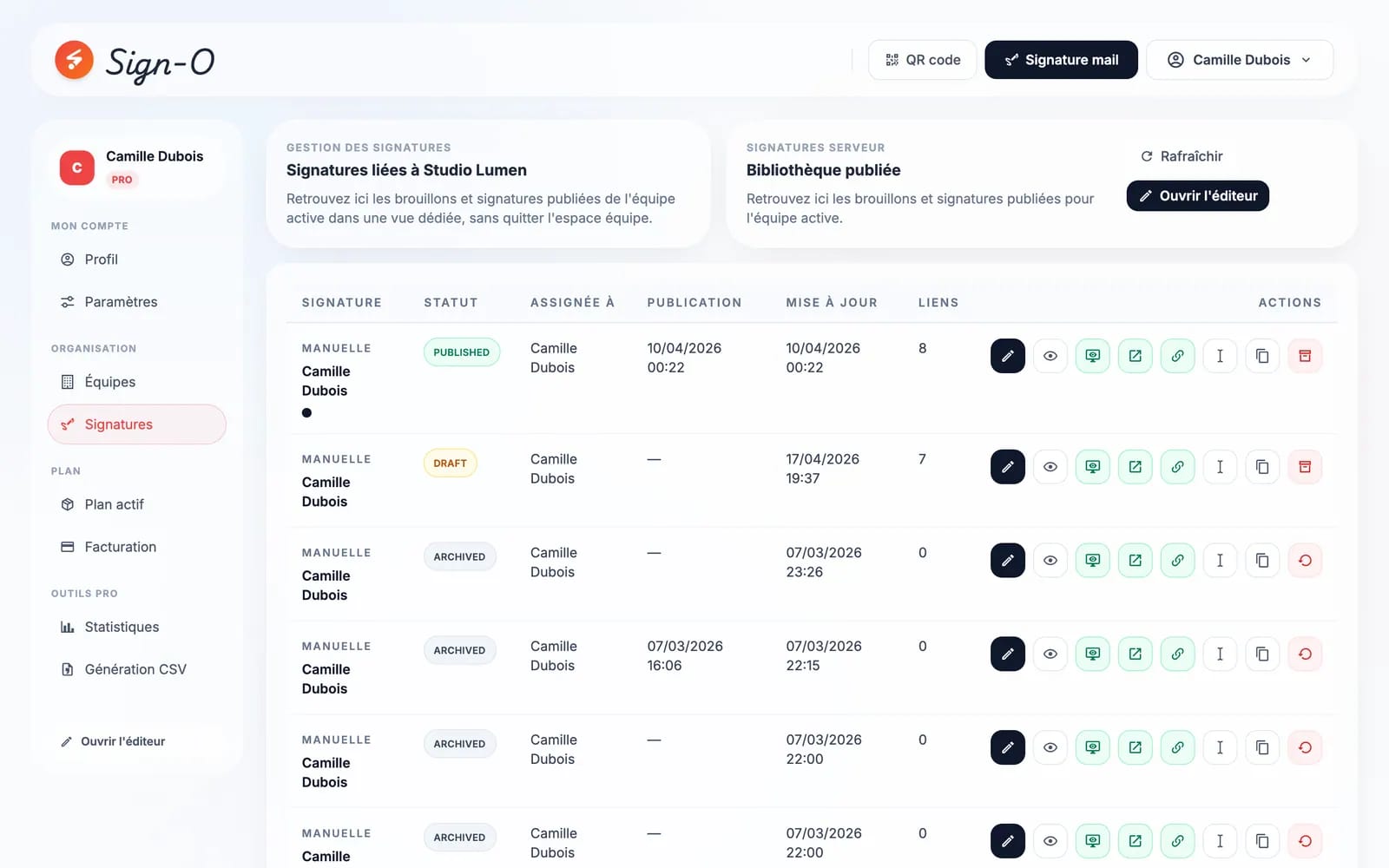Viewport: 1389px width, 868px height.
Task: Select Signatures in the sidebar
Action: [137, 424]
